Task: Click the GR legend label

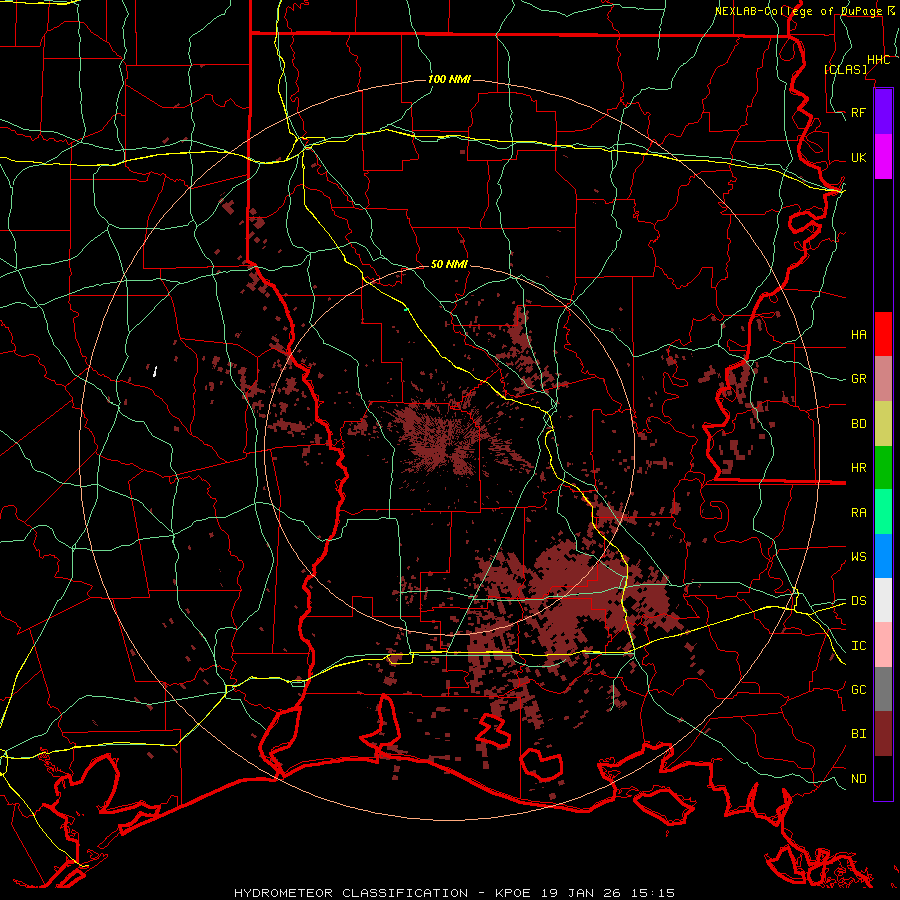Action: pyautogui.click(x=859, y=379)
